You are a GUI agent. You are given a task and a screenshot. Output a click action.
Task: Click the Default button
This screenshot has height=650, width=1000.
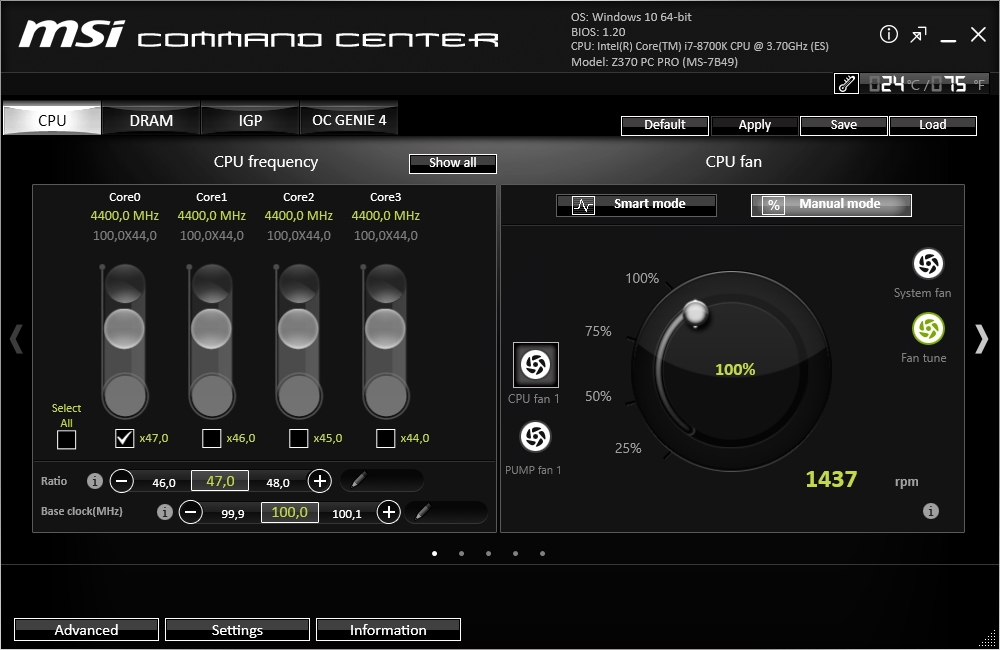click(x=665, y=126)
